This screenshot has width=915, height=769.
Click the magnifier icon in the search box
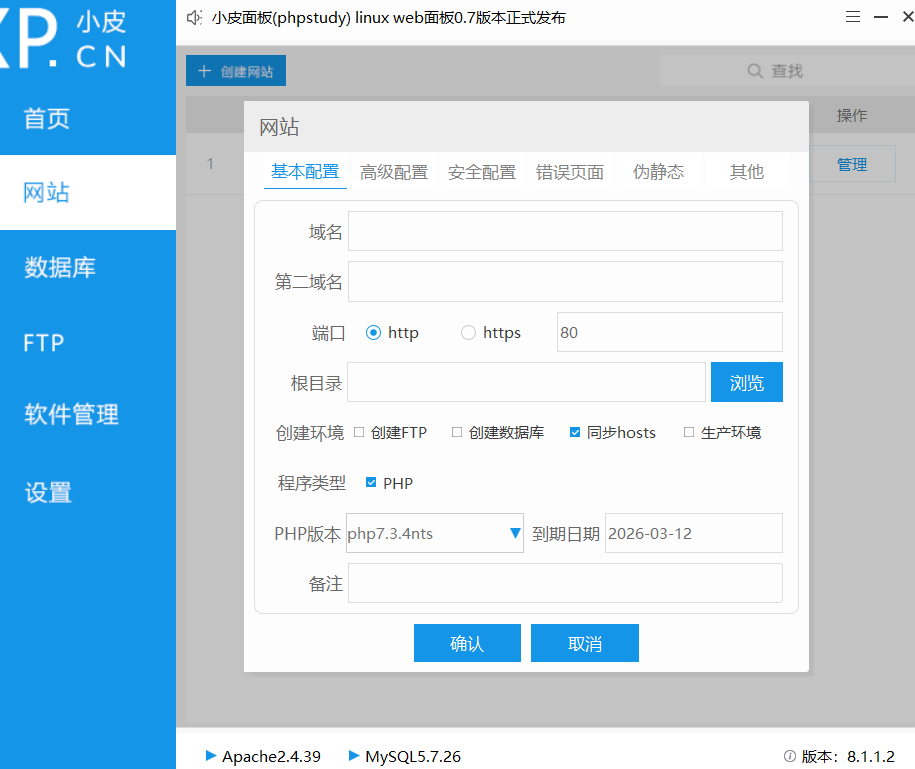(x=754, y=70)
